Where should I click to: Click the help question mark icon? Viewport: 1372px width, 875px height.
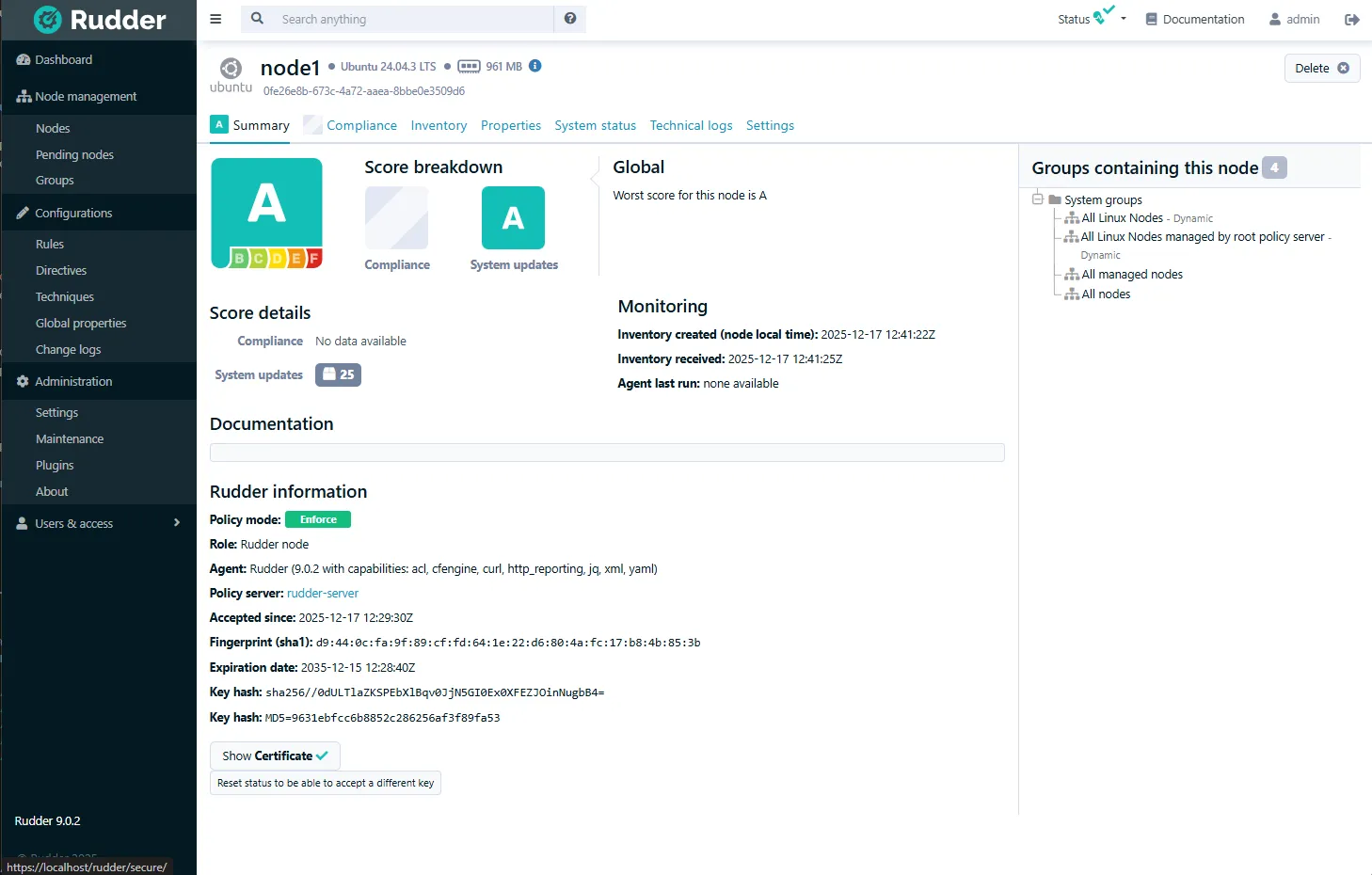pos(570,19)
